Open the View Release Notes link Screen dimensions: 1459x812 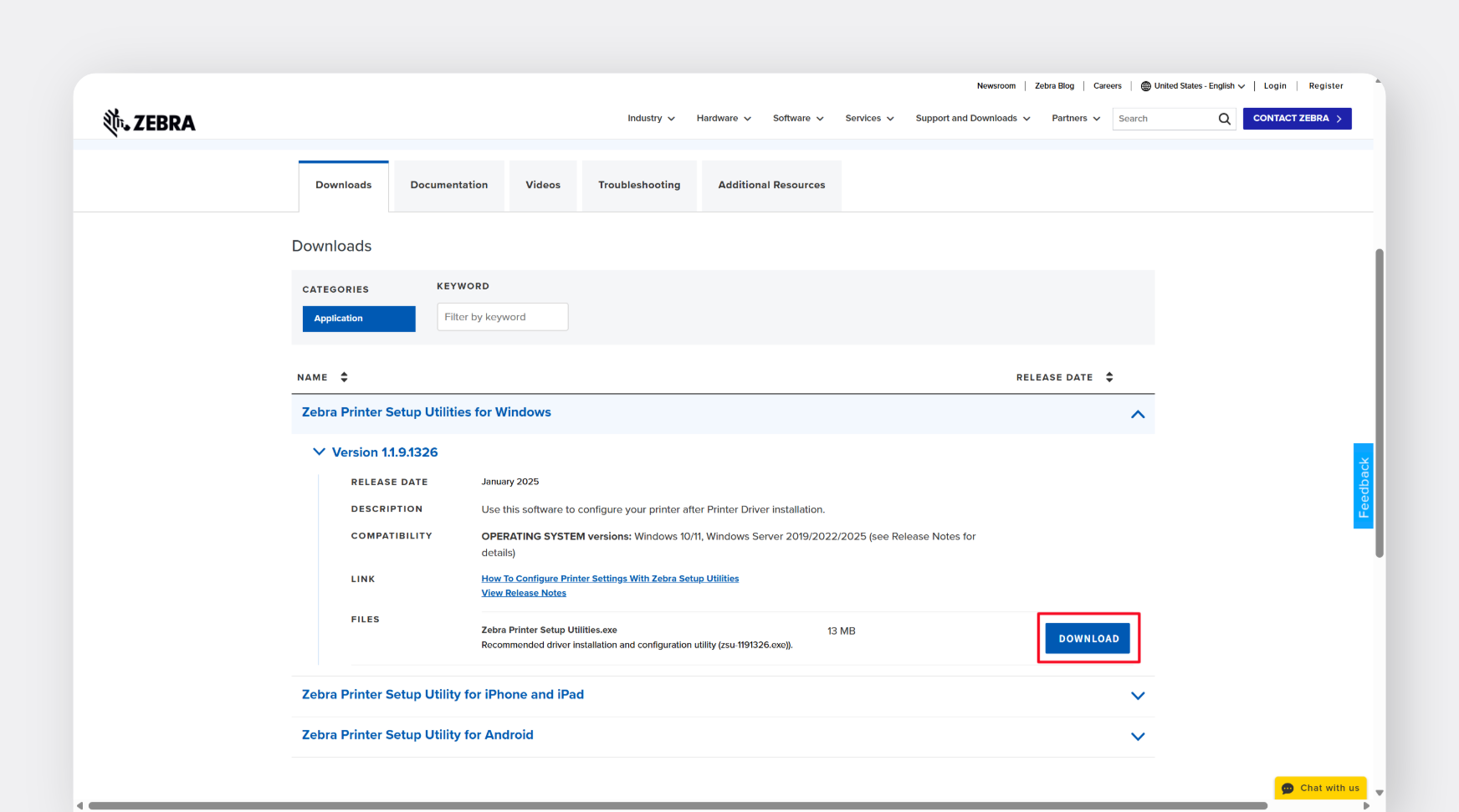[524, 593]
